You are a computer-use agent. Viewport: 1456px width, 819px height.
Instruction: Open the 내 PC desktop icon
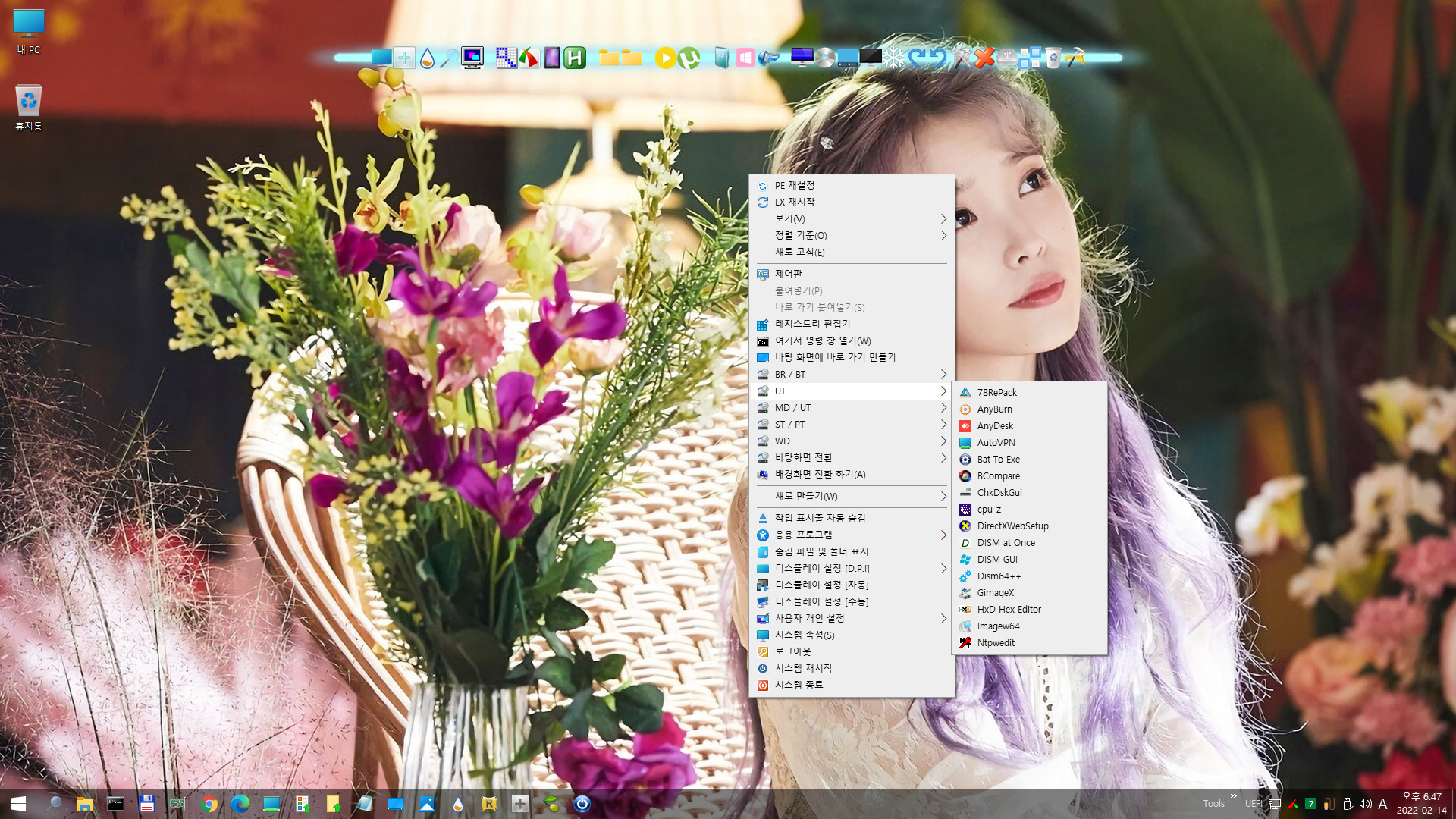tap(29, 31)
